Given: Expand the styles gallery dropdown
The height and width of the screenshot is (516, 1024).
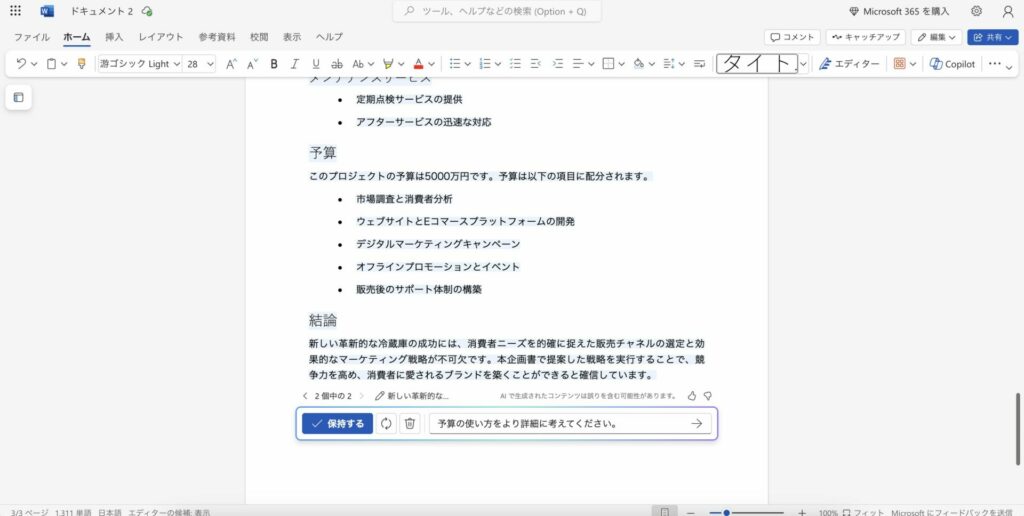Looking at the screenshot, I should (x=804, y=63).
